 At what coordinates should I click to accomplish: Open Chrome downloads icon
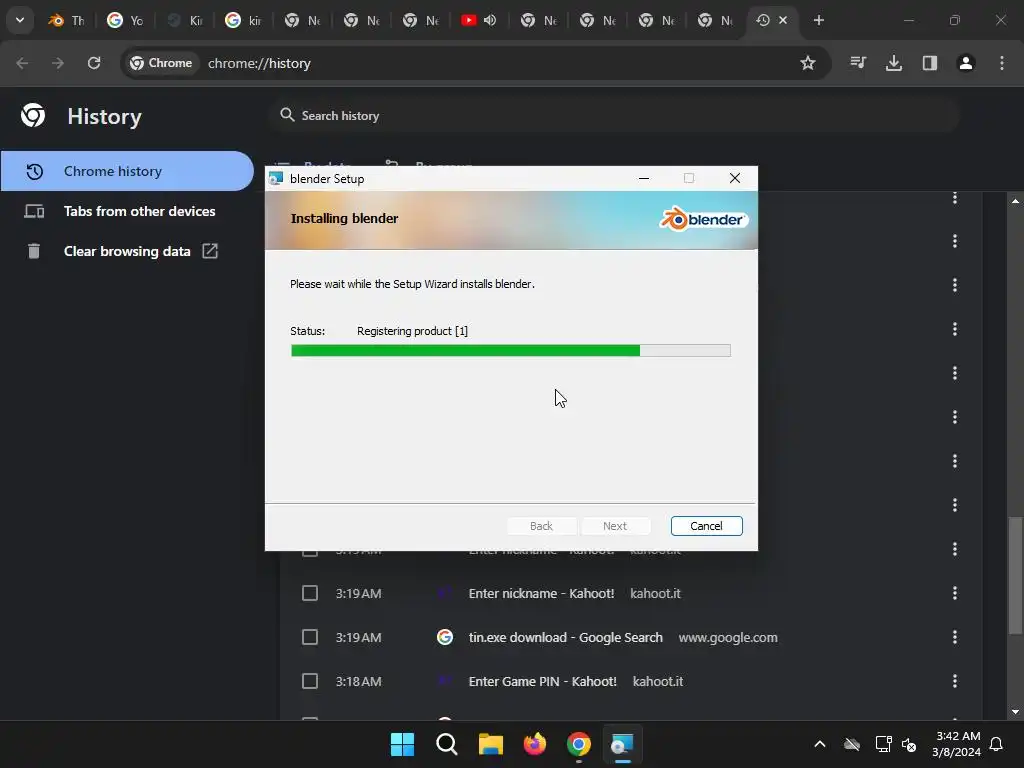click(894, 63)
